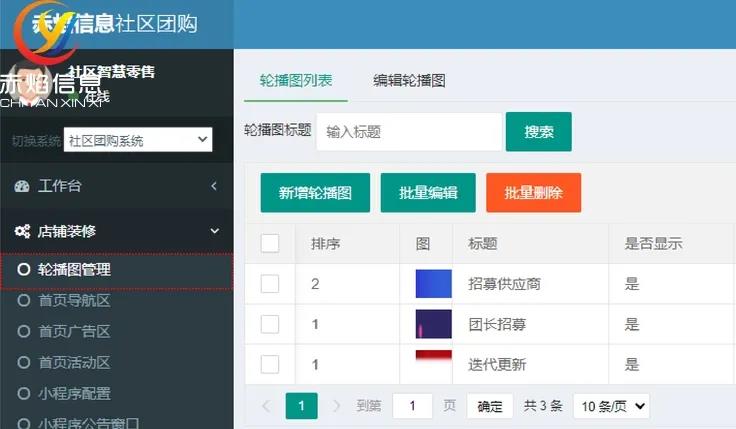Click the dashboard icon beside 工作台
Image resolution: width=736 pixels, height=429 pixels.
pos(22,186)
